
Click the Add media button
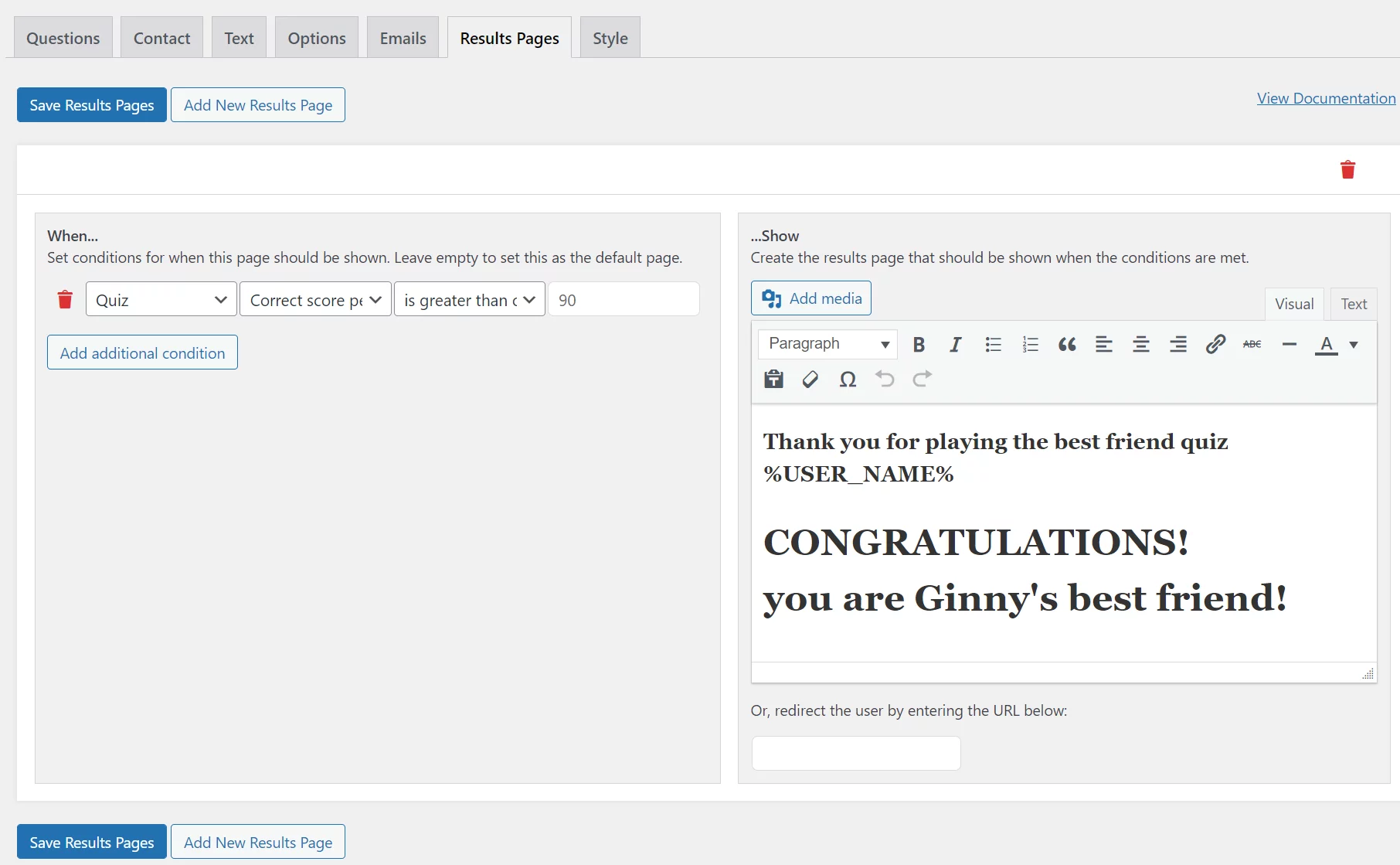[811, 298]
